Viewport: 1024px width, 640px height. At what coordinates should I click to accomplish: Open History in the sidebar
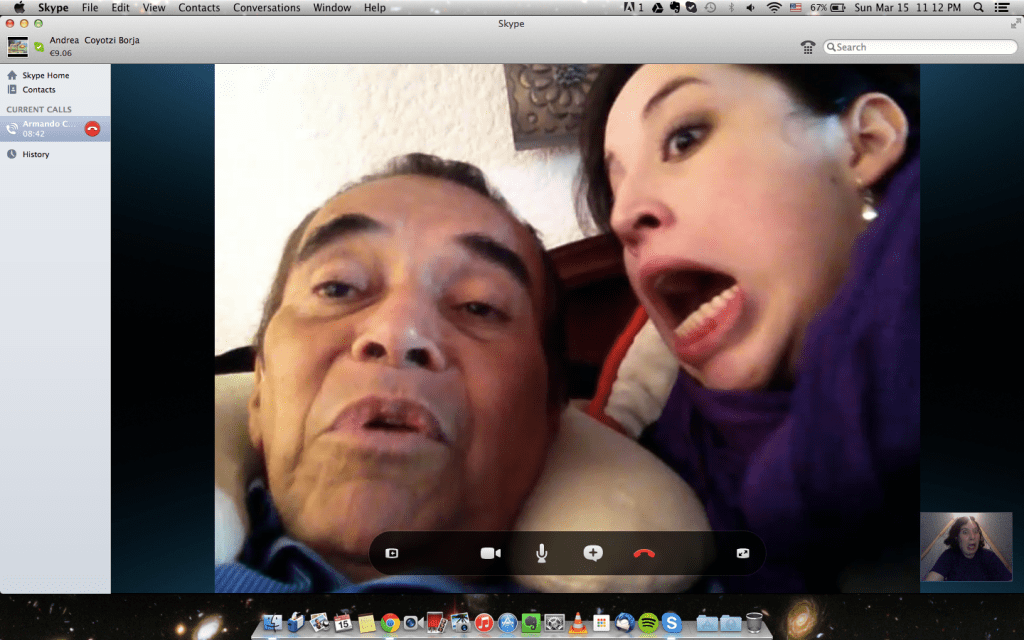pyautogui.click(x=36, y=154)
